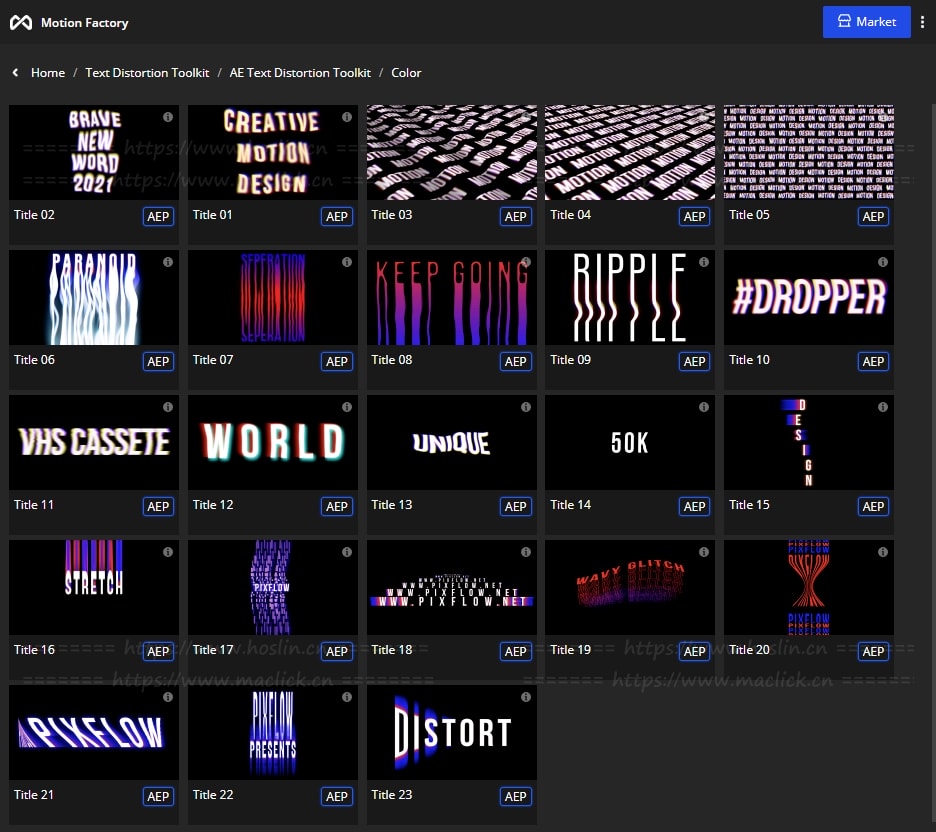Select the Color breadcrumb item
This screenshot has height=832, width=936.
point(406,73)
